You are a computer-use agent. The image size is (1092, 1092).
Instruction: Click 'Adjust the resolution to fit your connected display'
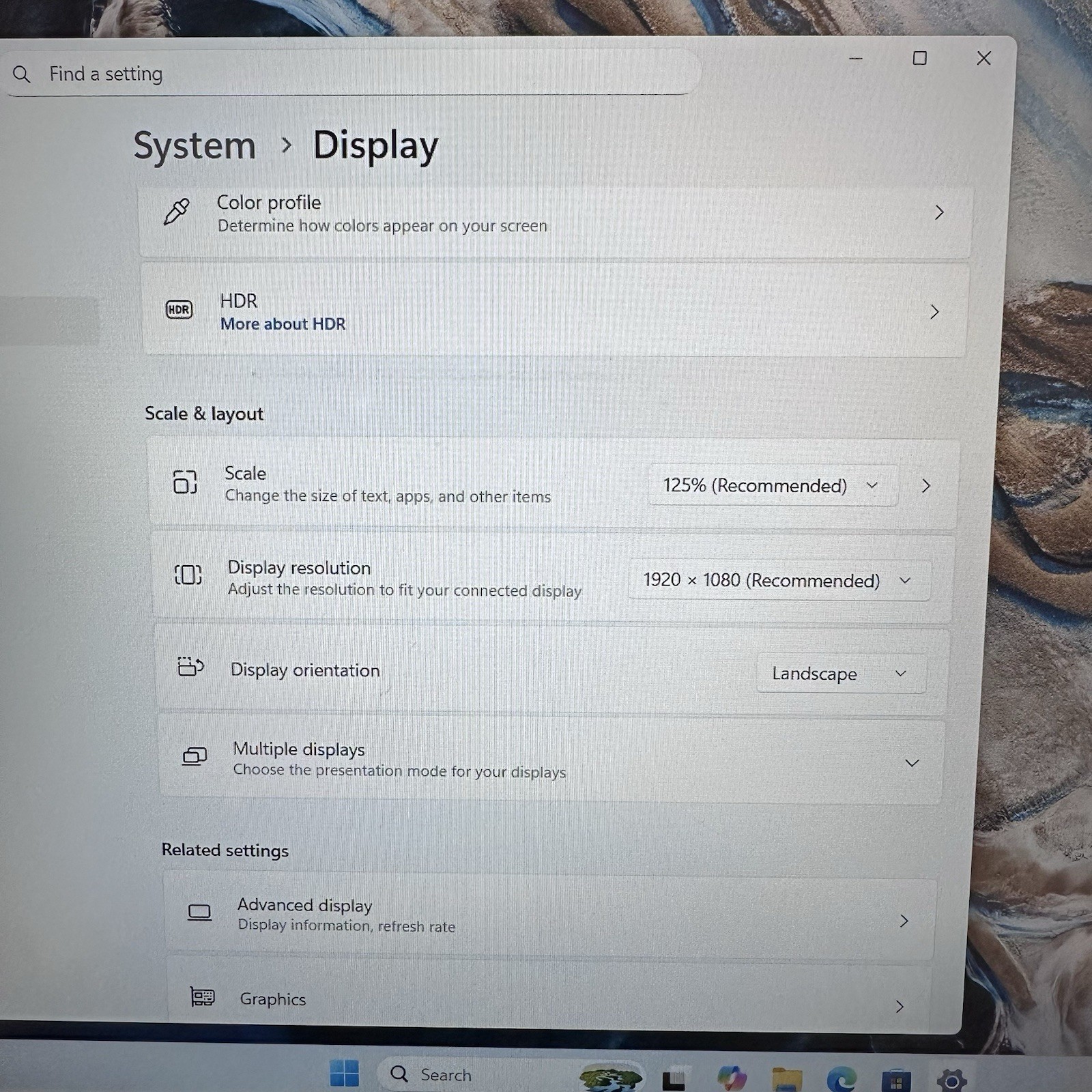[x=404, y=590]
